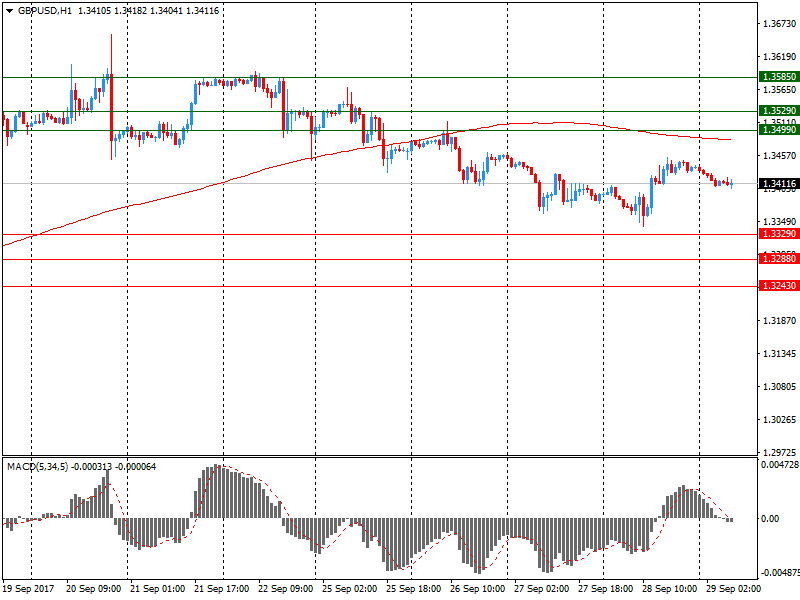Click the MACD zero level label 0.00
The height and width of the screenshot is (600, 800).
pyautogui.click(x=770, y=519)
